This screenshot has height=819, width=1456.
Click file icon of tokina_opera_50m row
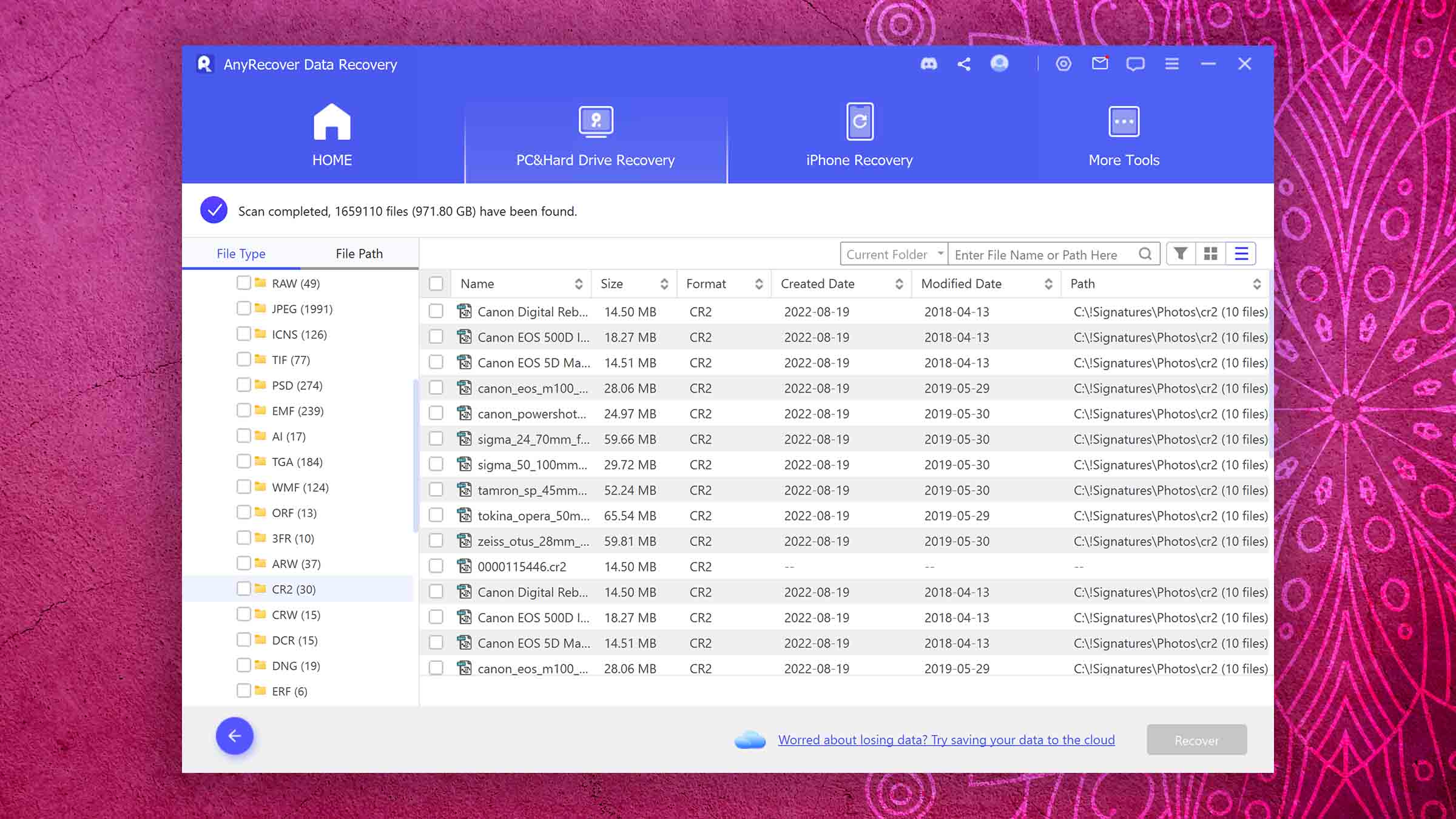pos(464,515)
